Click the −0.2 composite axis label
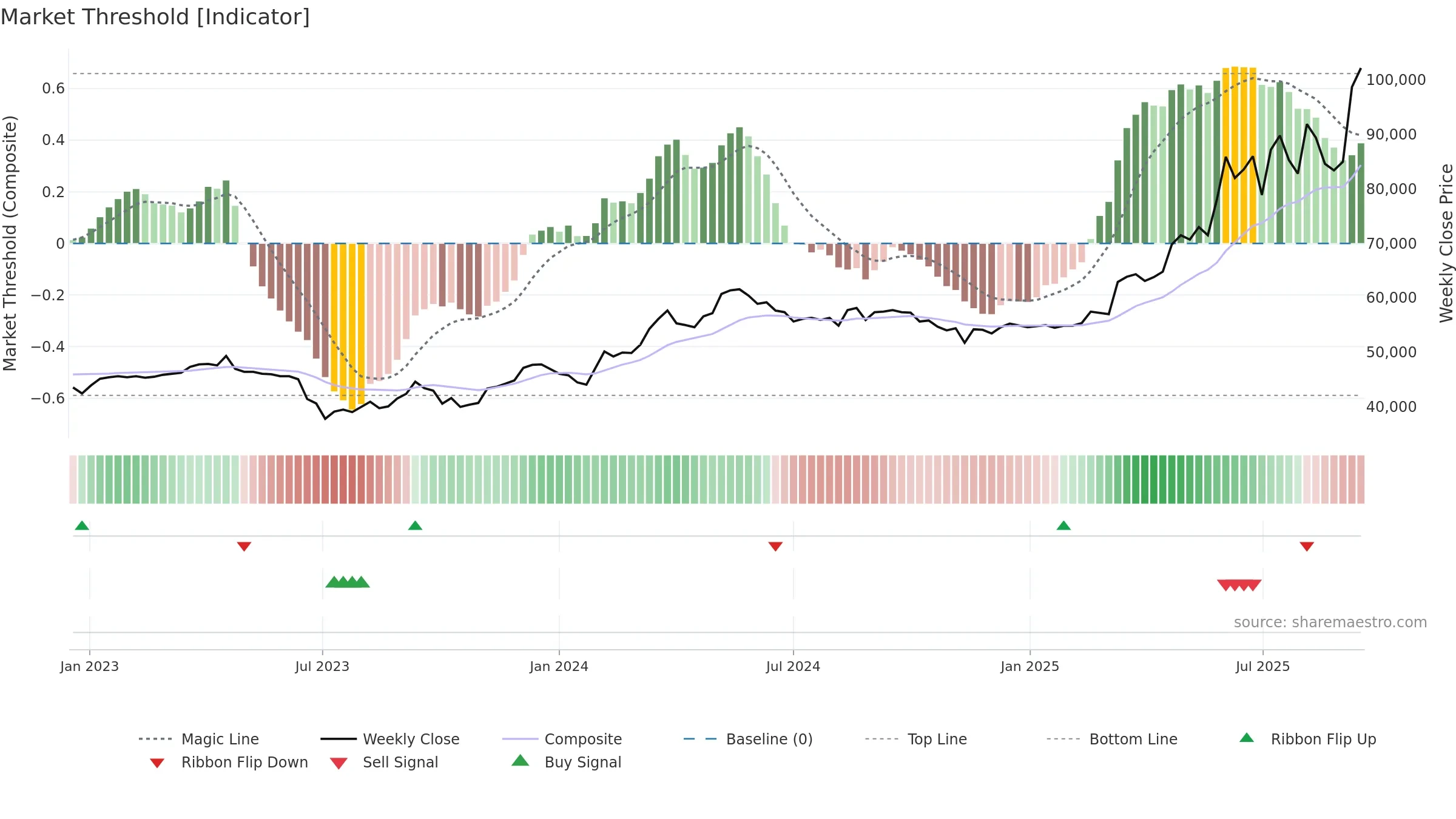The height and width of the screenshot is (819, 1456). (x=48, y=295)
